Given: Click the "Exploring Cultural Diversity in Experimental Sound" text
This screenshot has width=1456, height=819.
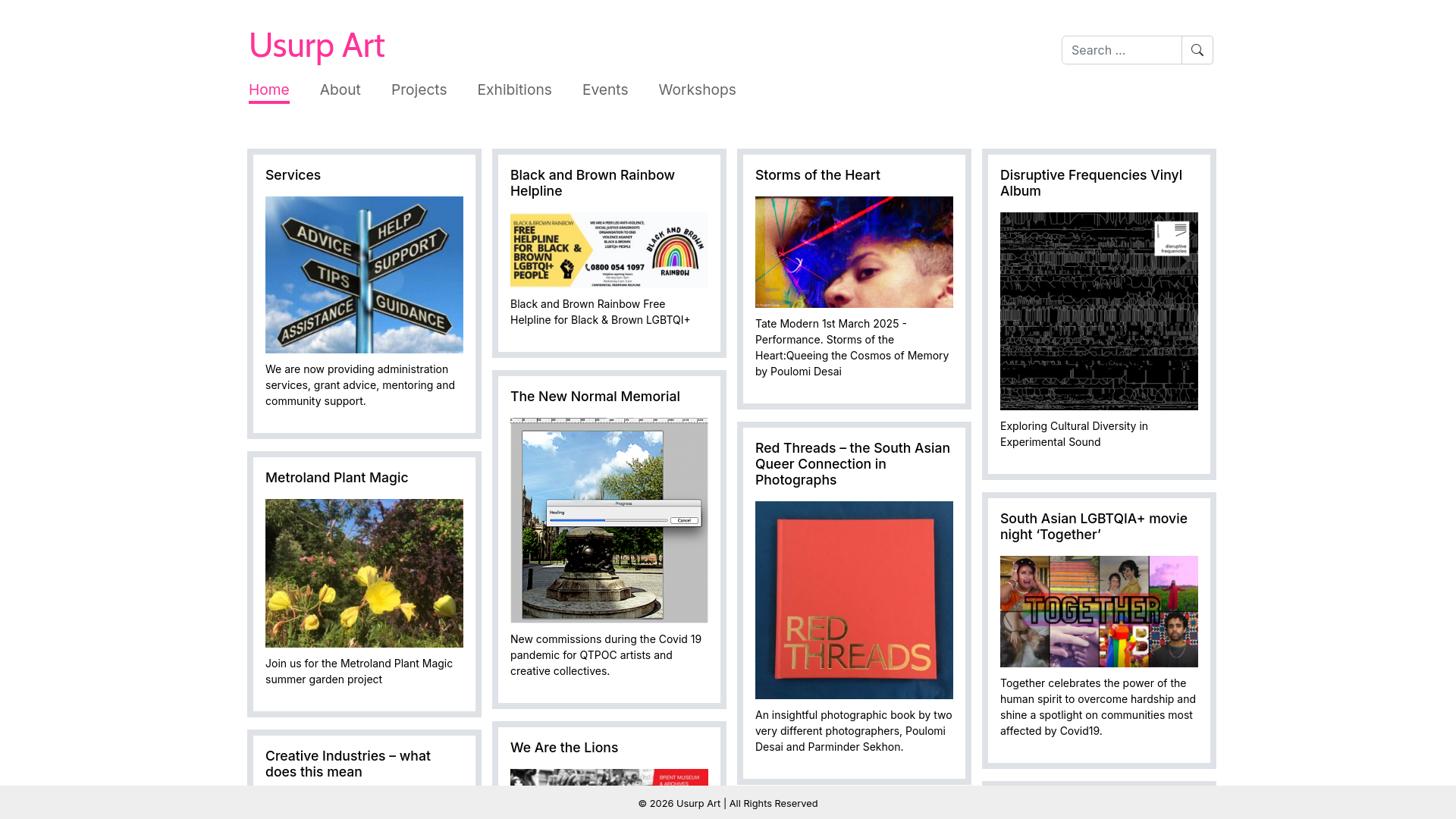Looking at the screenshot, I should point(1074,434).
